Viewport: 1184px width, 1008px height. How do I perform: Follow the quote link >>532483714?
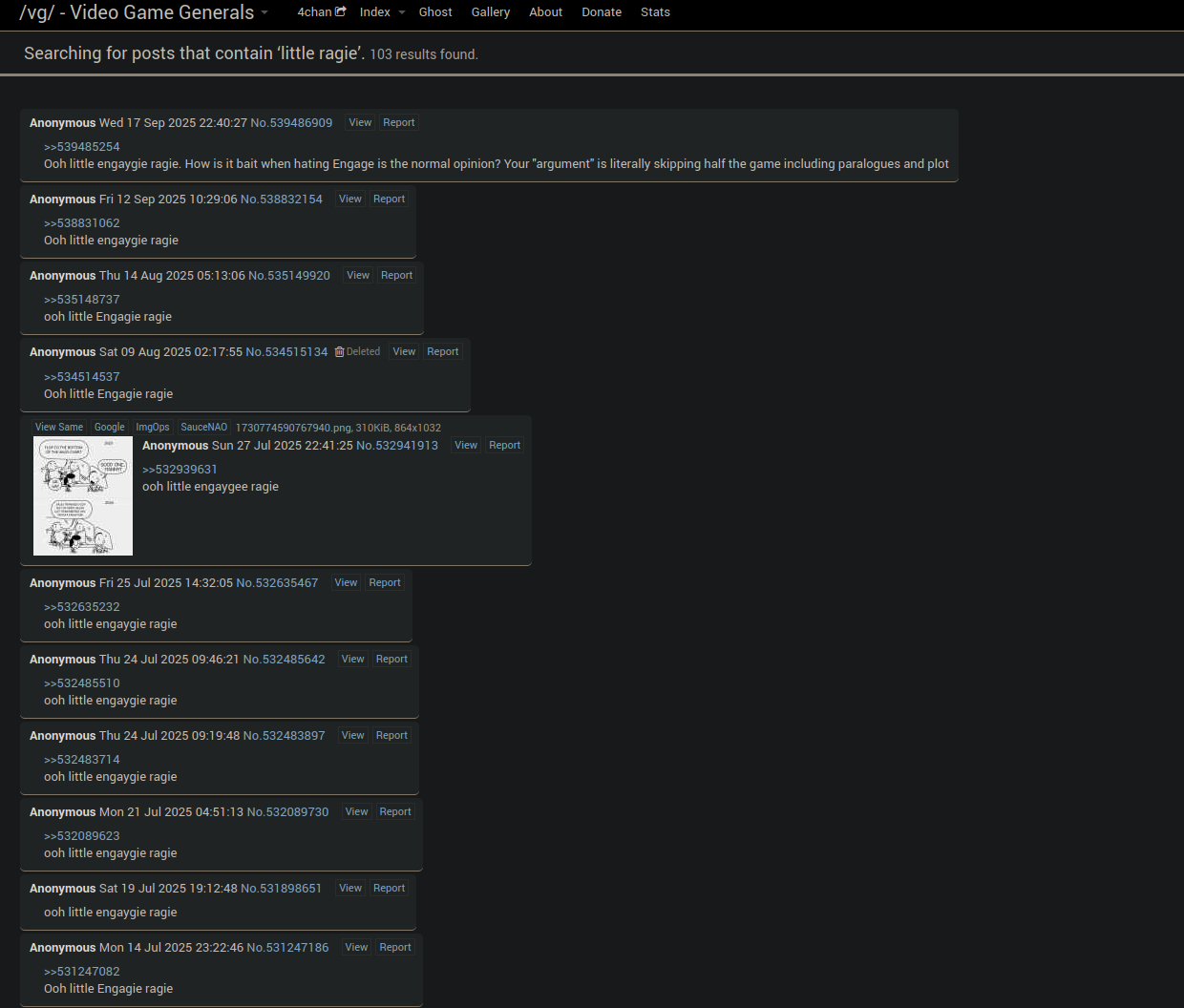(x=82, y=760)
